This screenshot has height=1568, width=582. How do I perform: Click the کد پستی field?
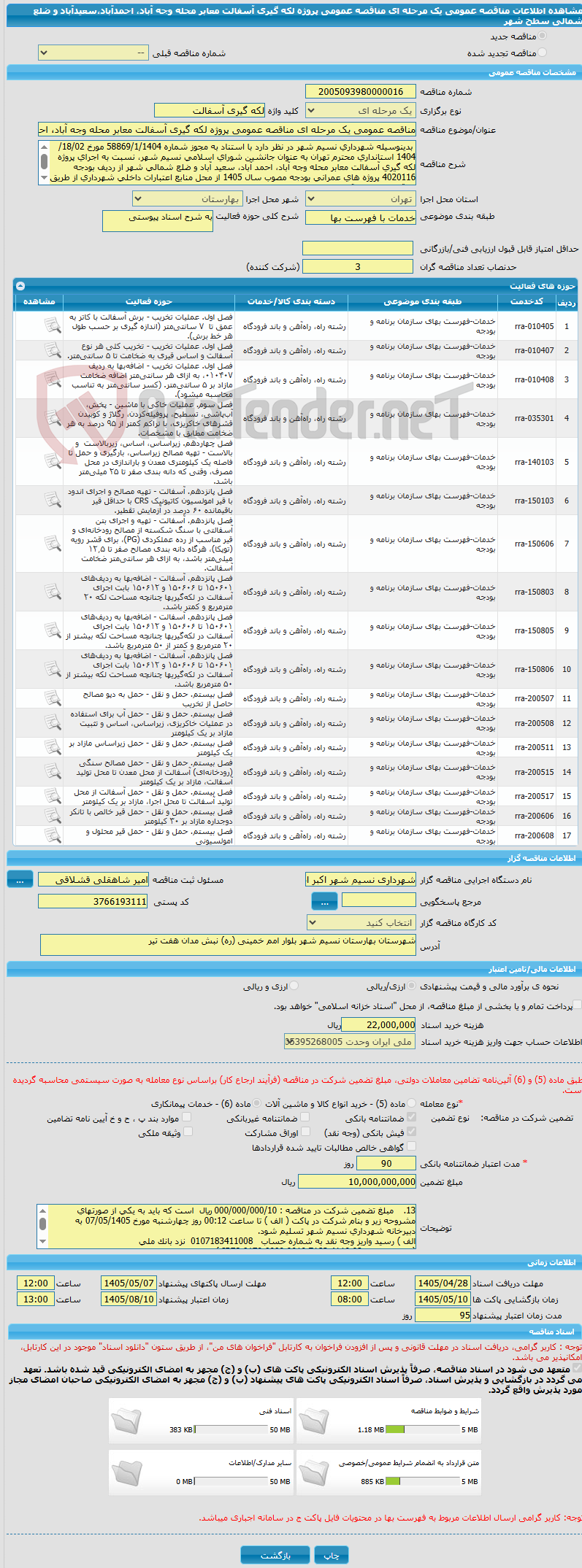pos(93,902)
